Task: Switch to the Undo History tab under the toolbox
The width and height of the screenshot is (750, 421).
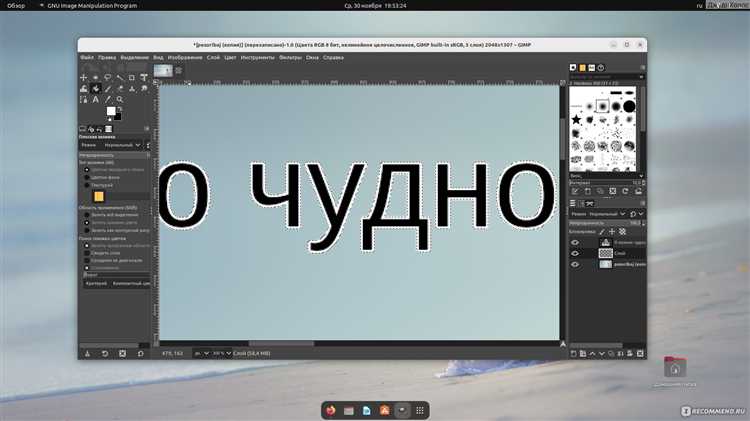Action: [x=99, y=129]
